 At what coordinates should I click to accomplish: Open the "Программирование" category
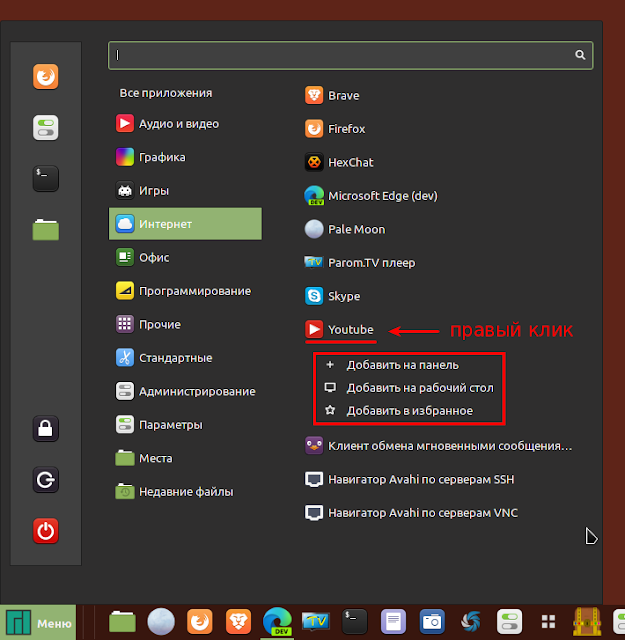click(x=185, y=291)
